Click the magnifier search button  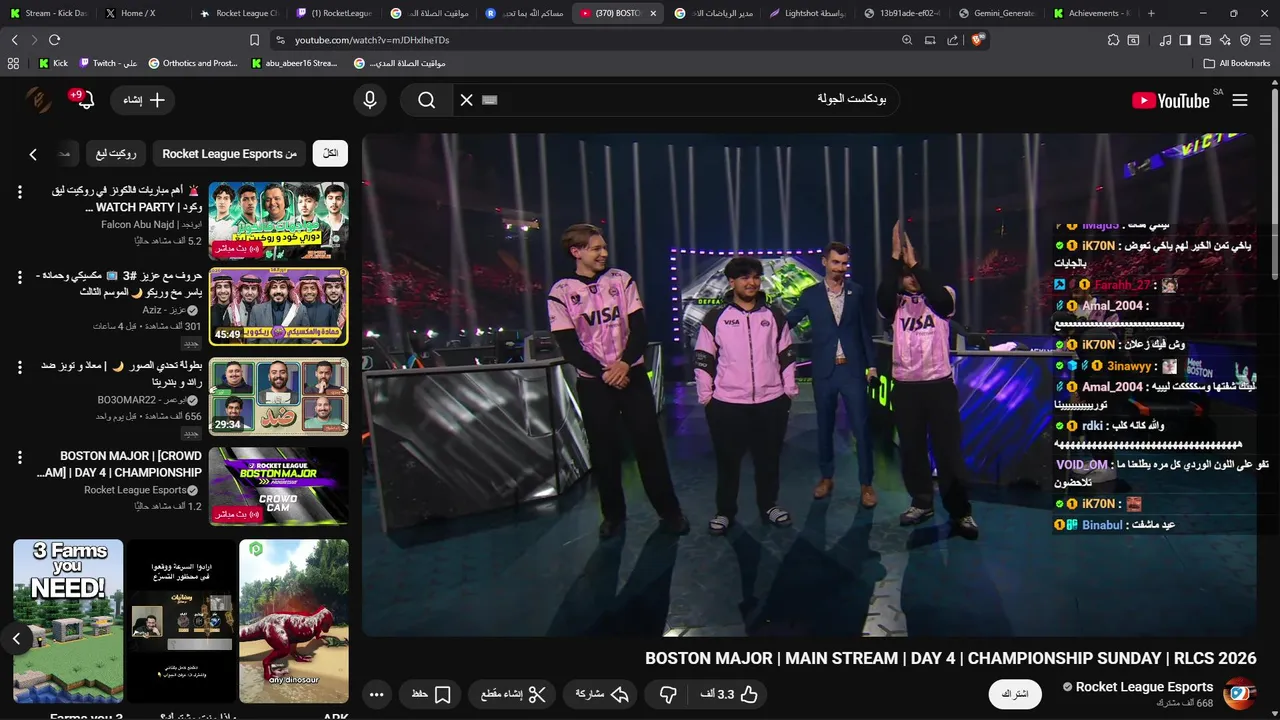(x=427, y=100)
